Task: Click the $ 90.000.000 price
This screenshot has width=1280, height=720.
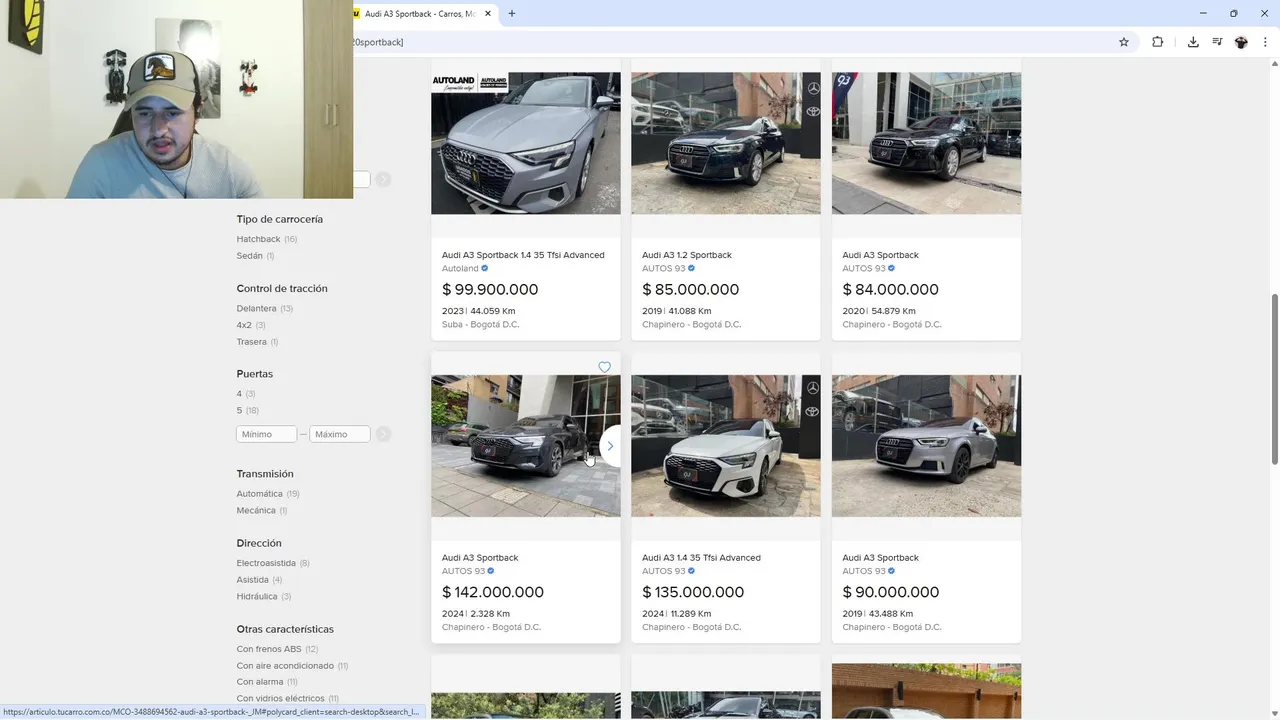Action: coord(891,592)
